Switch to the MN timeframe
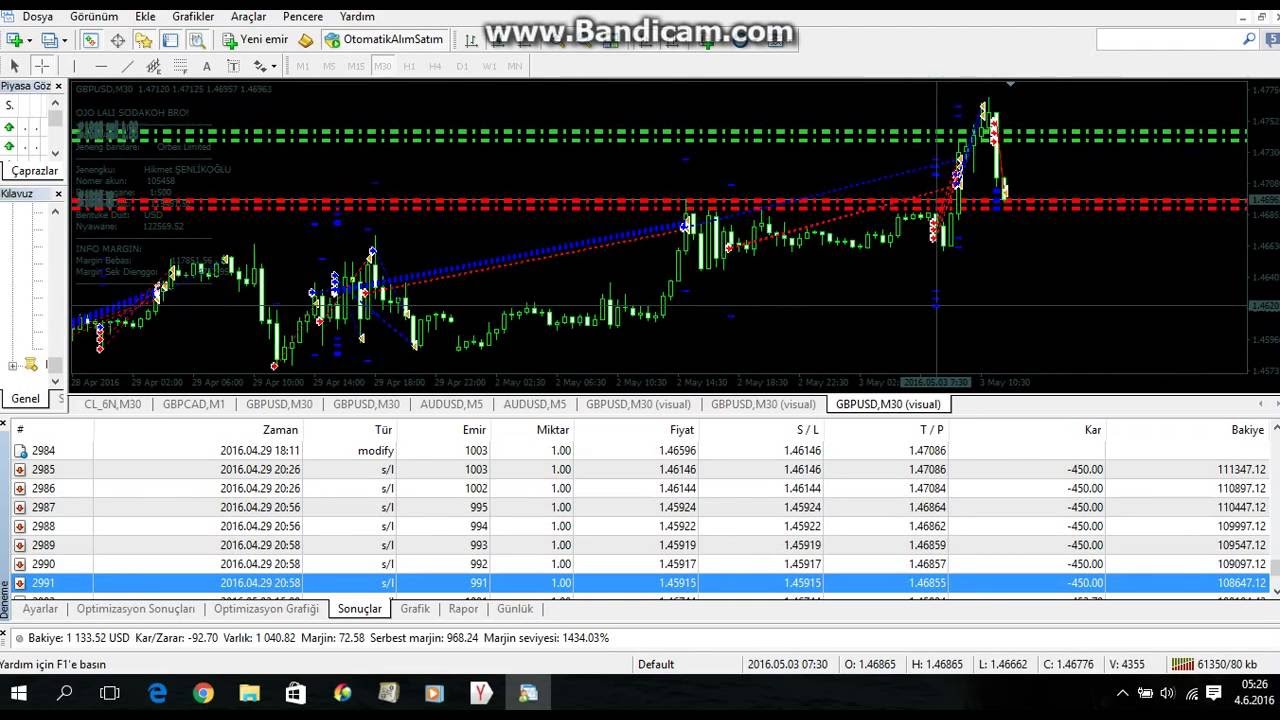Viewport: 1280px width, 720px height. coord(515,66)
